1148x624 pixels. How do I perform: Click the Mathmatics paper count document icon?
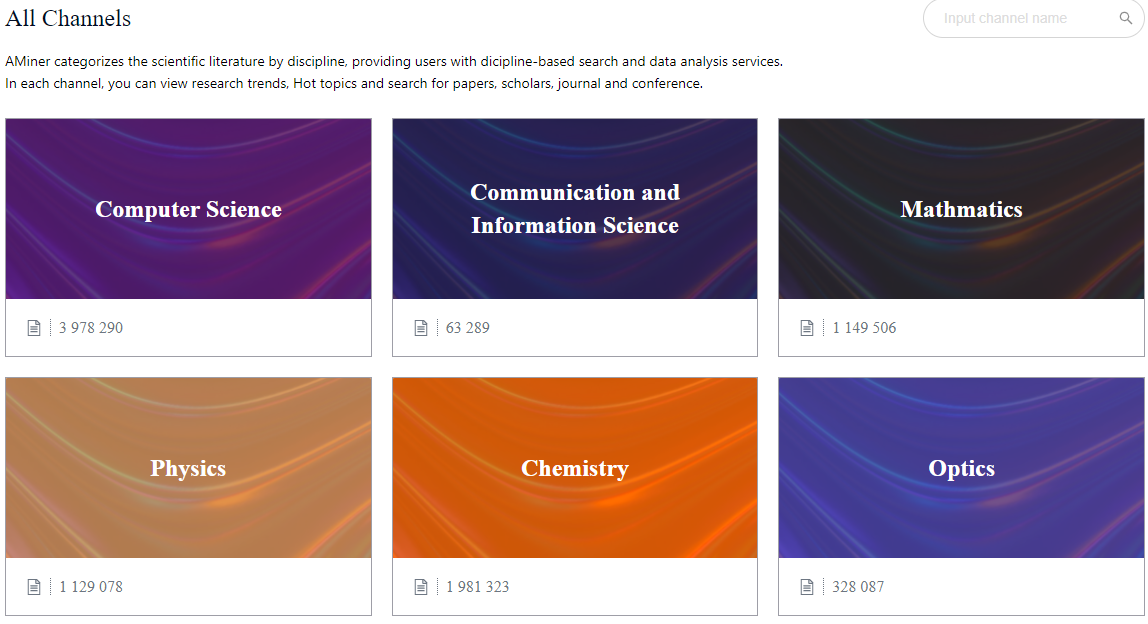(807, 328)
